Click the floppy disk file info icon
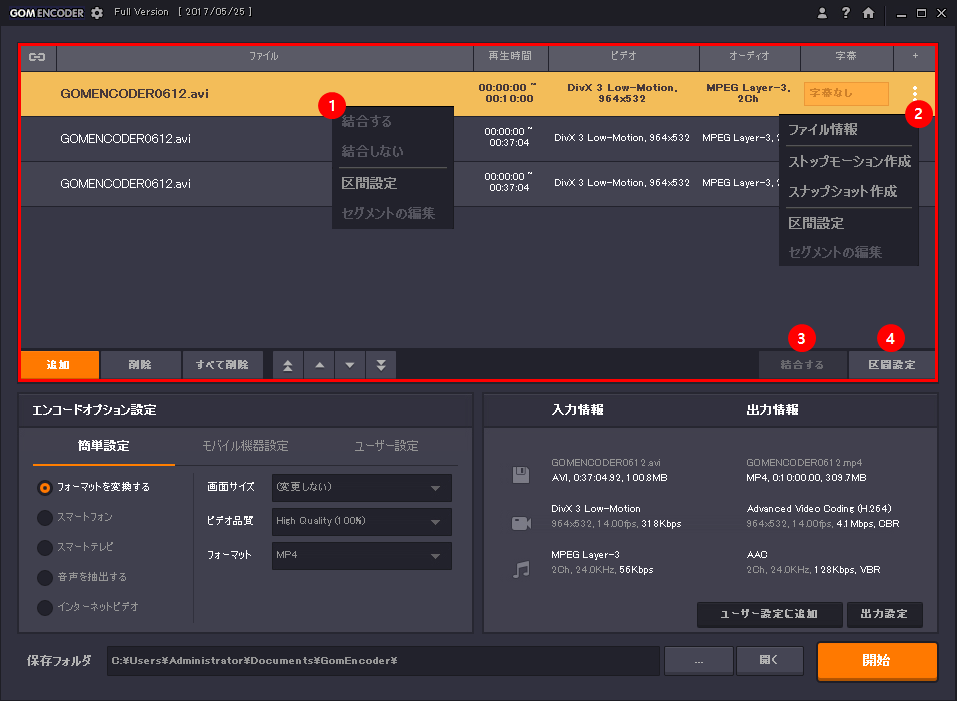Viewport: 957px width, 701px height. (x=521, y=475)
